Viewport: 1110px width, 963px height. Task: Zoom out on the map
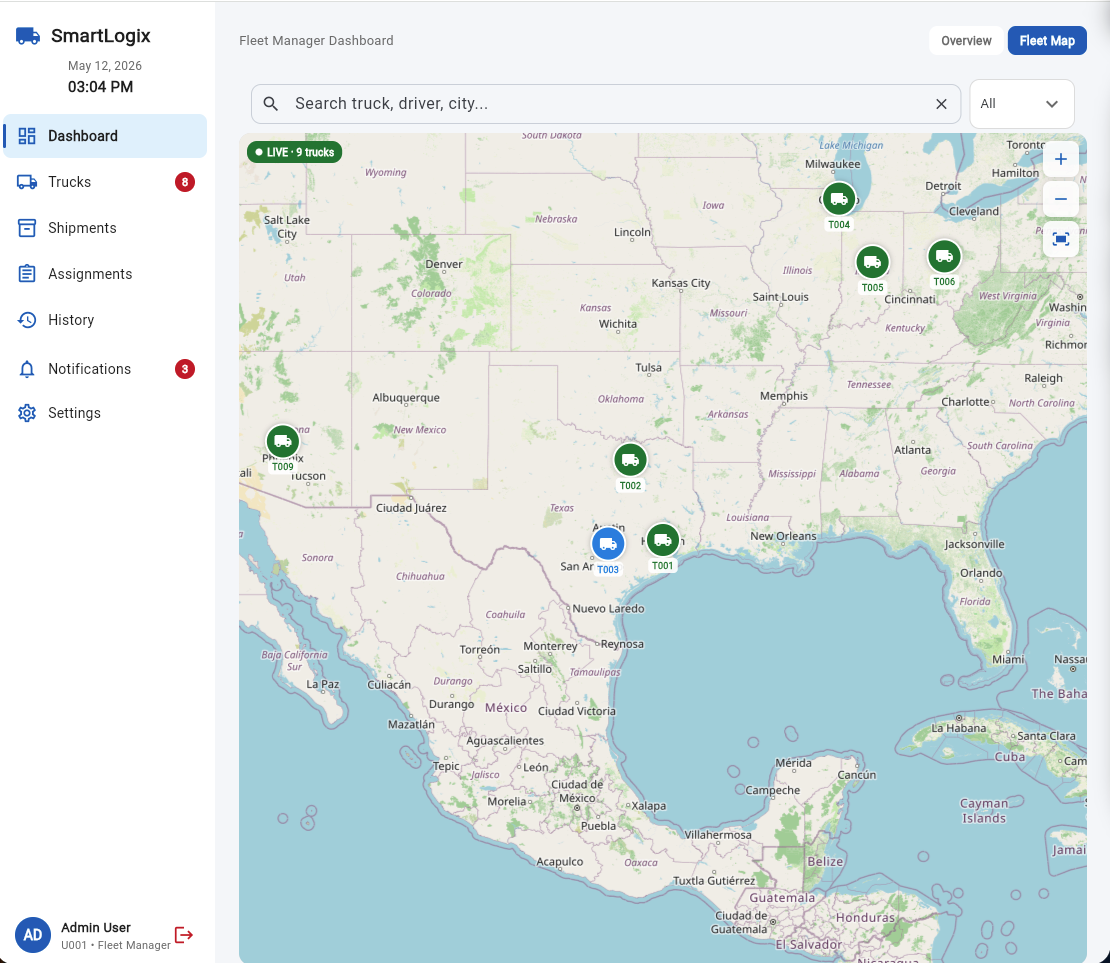click(1060, 199)
